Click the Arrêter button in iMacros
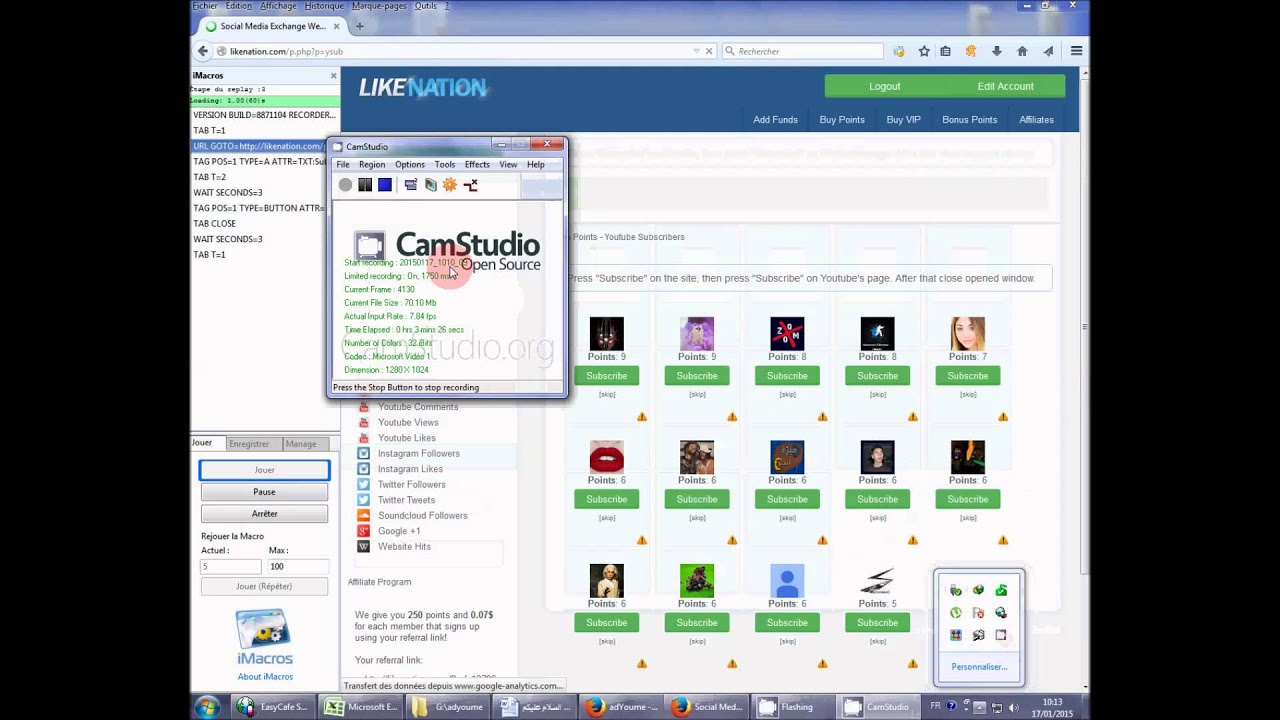Viewport: 1280px width, 720px height. [264, 514]
